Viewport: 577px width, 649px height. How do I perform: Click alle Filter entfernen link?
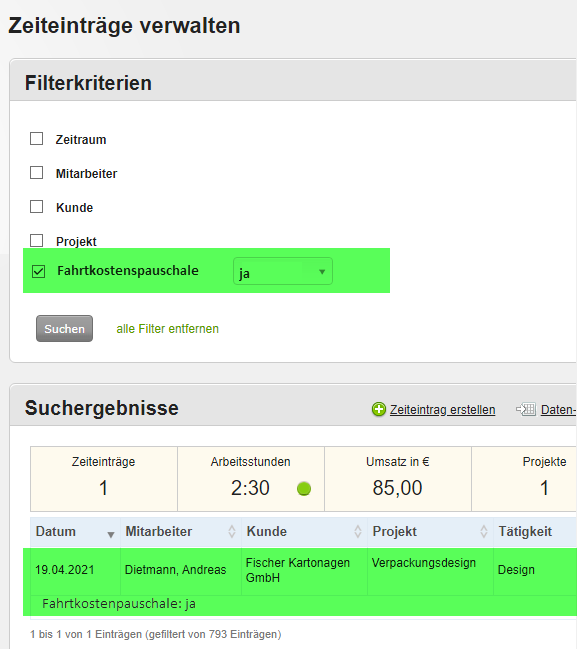[x=167, y=329]
